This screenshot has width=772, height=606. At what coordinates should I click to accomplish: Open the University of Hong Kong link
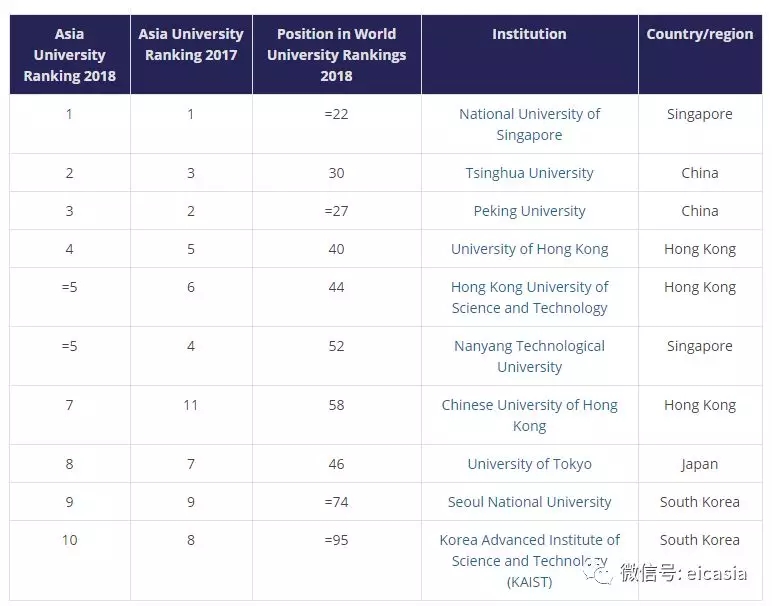click(529, 249)
